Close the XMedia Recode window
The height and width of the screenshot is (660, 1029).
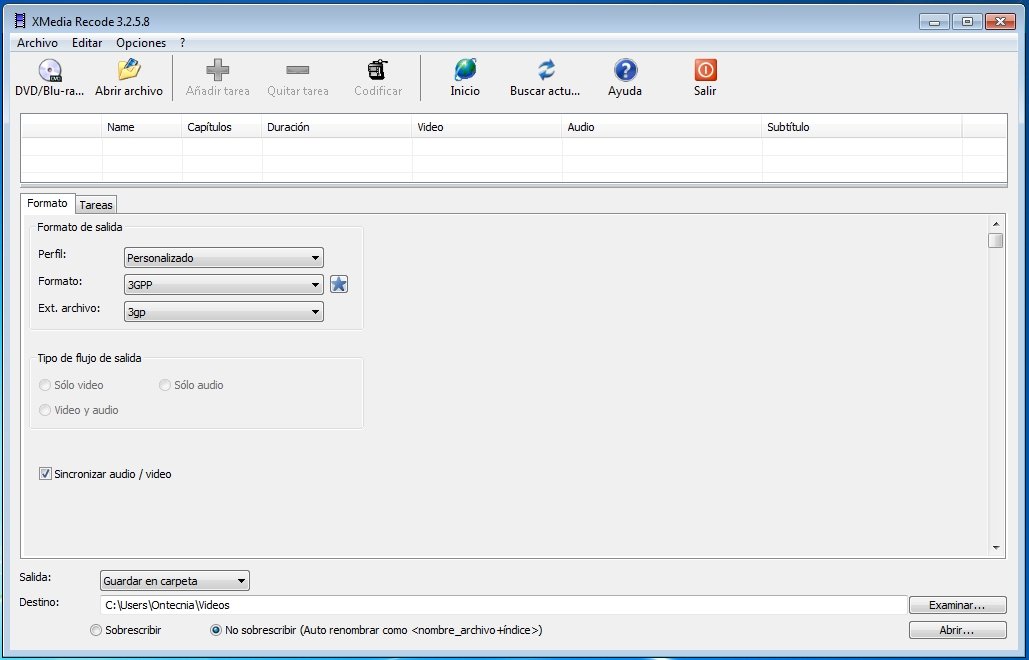point(1000,22)
